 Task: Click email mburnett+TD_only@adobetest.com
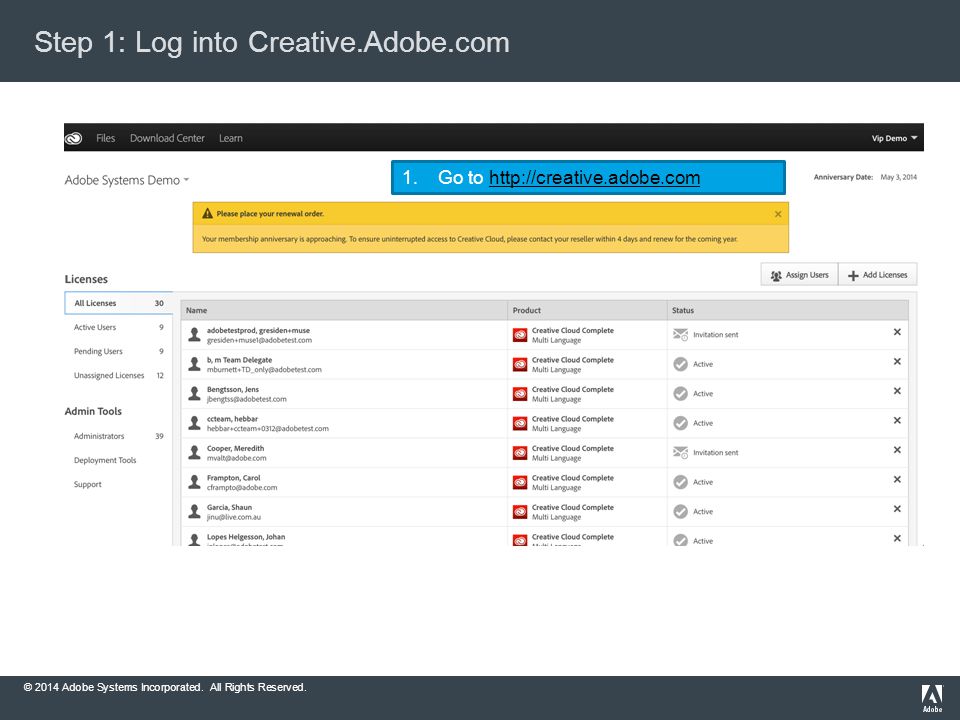[264, 370]
